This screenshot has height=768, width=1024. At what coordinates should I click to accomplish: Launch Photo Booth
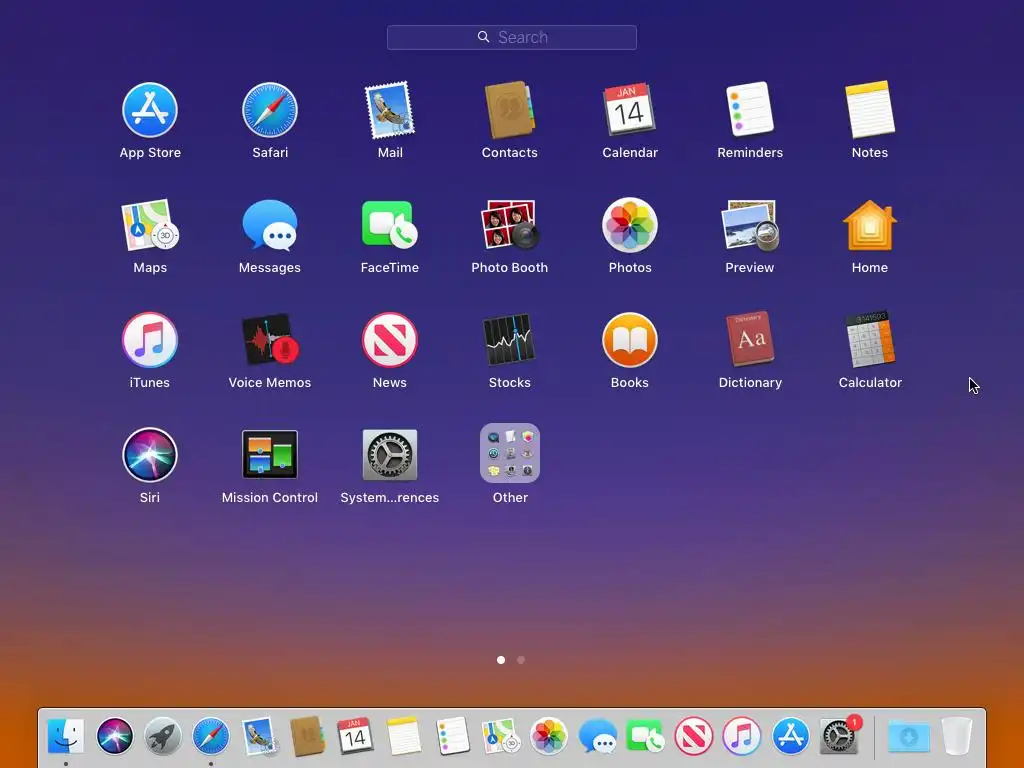[509, 225]
